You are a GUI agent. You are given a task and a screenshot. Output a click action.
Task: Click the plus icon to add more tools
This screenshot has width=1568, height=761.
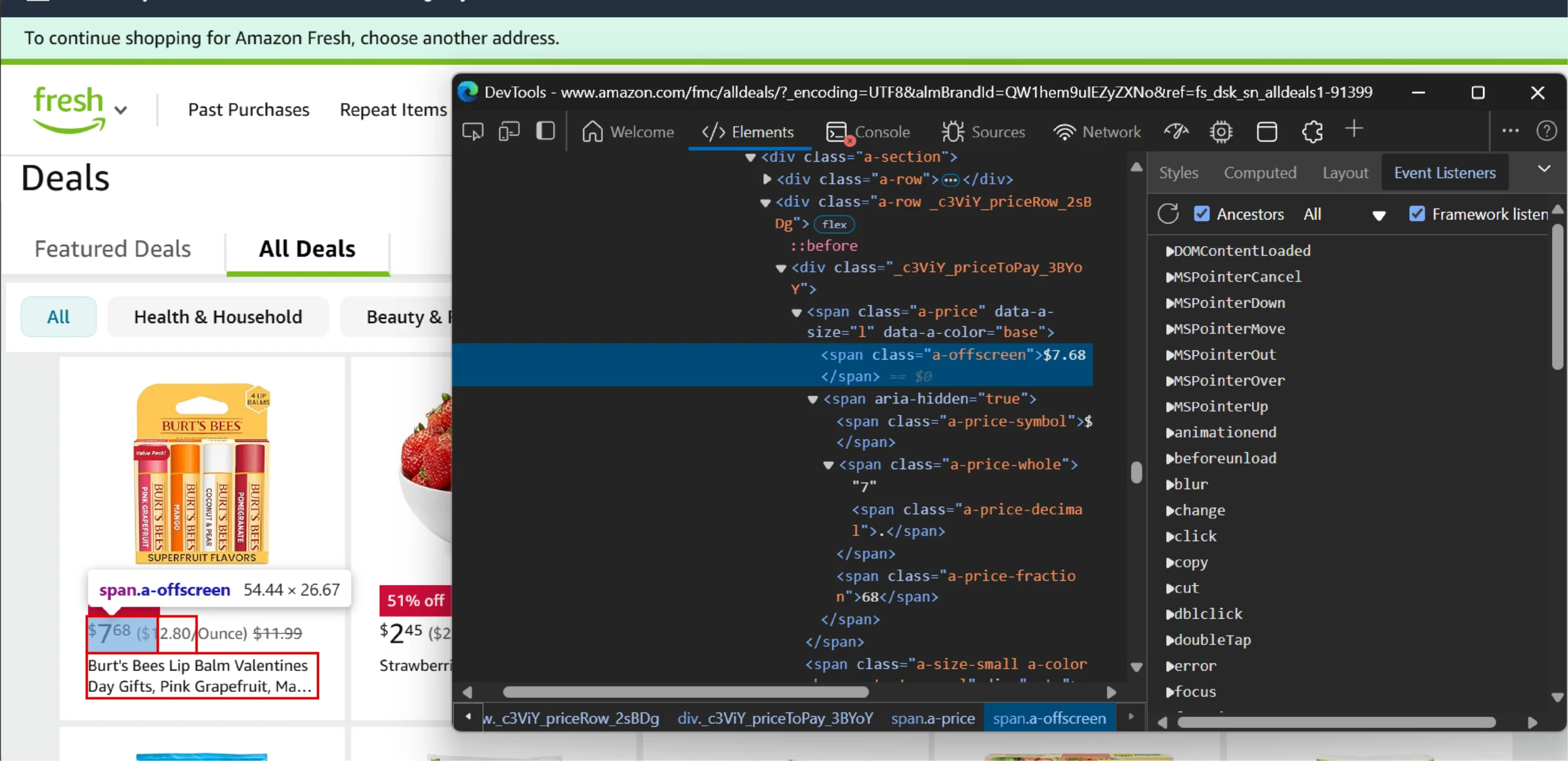[1354, 129]
